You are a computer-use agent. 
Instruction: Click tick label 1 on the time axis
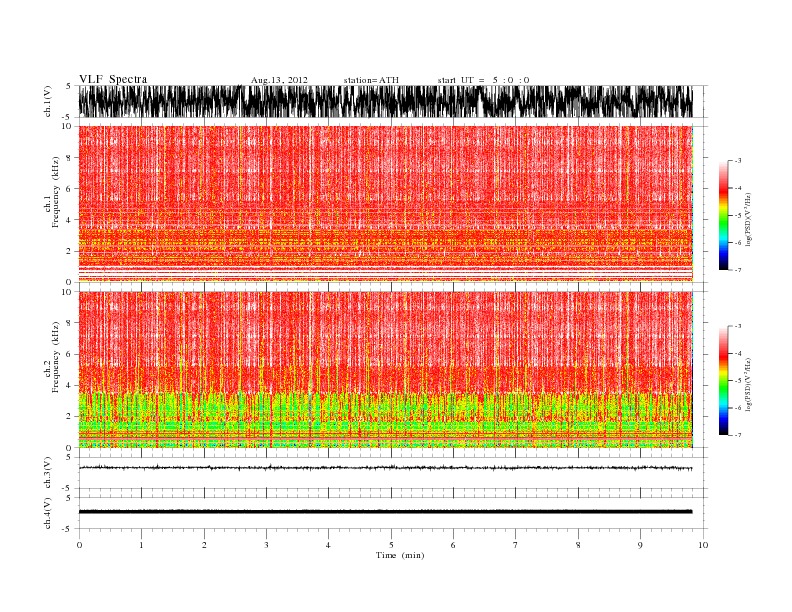[x=141, y=545]
